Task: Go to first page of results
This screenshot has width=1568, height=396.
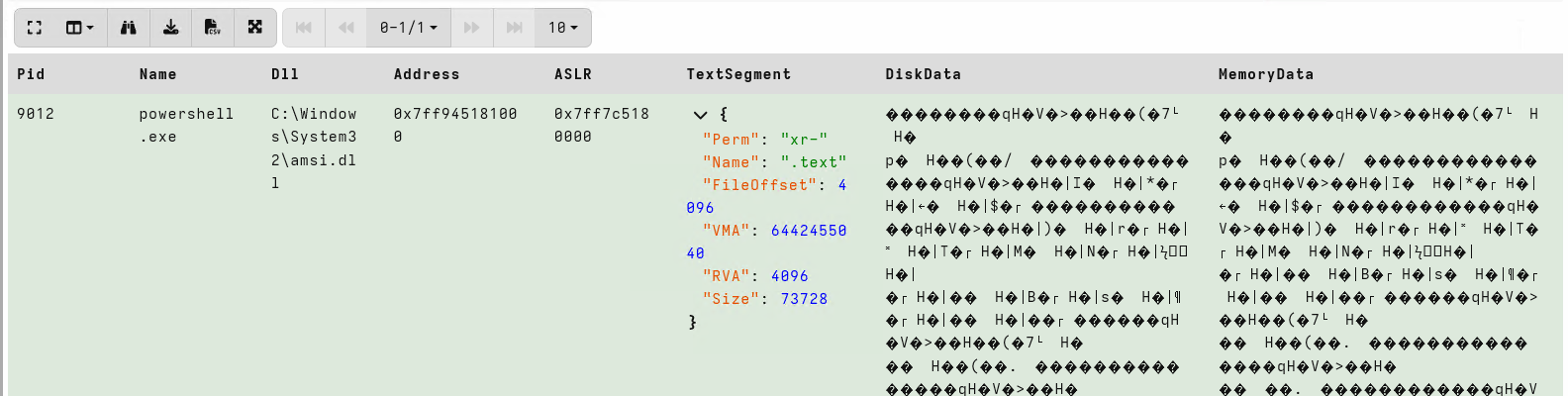Action: pos(304,28)
